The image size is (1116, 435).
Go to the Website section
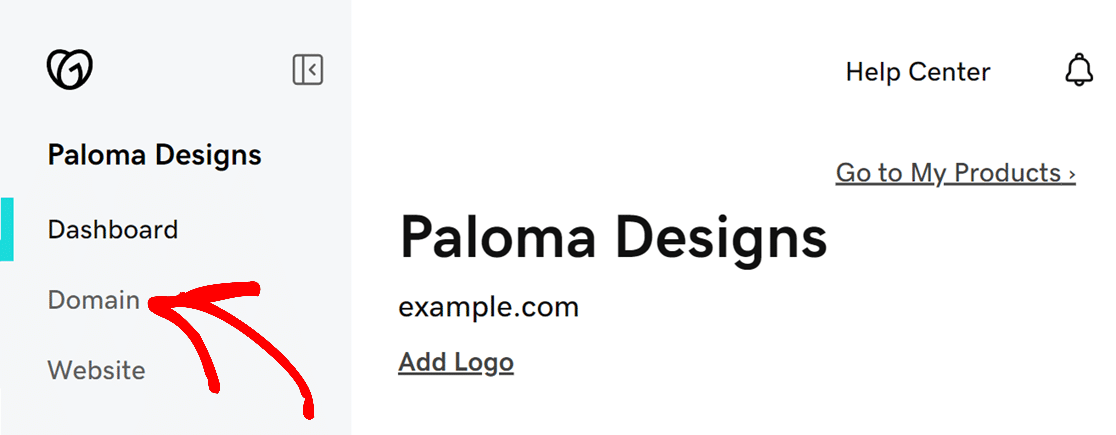point(96,370)
